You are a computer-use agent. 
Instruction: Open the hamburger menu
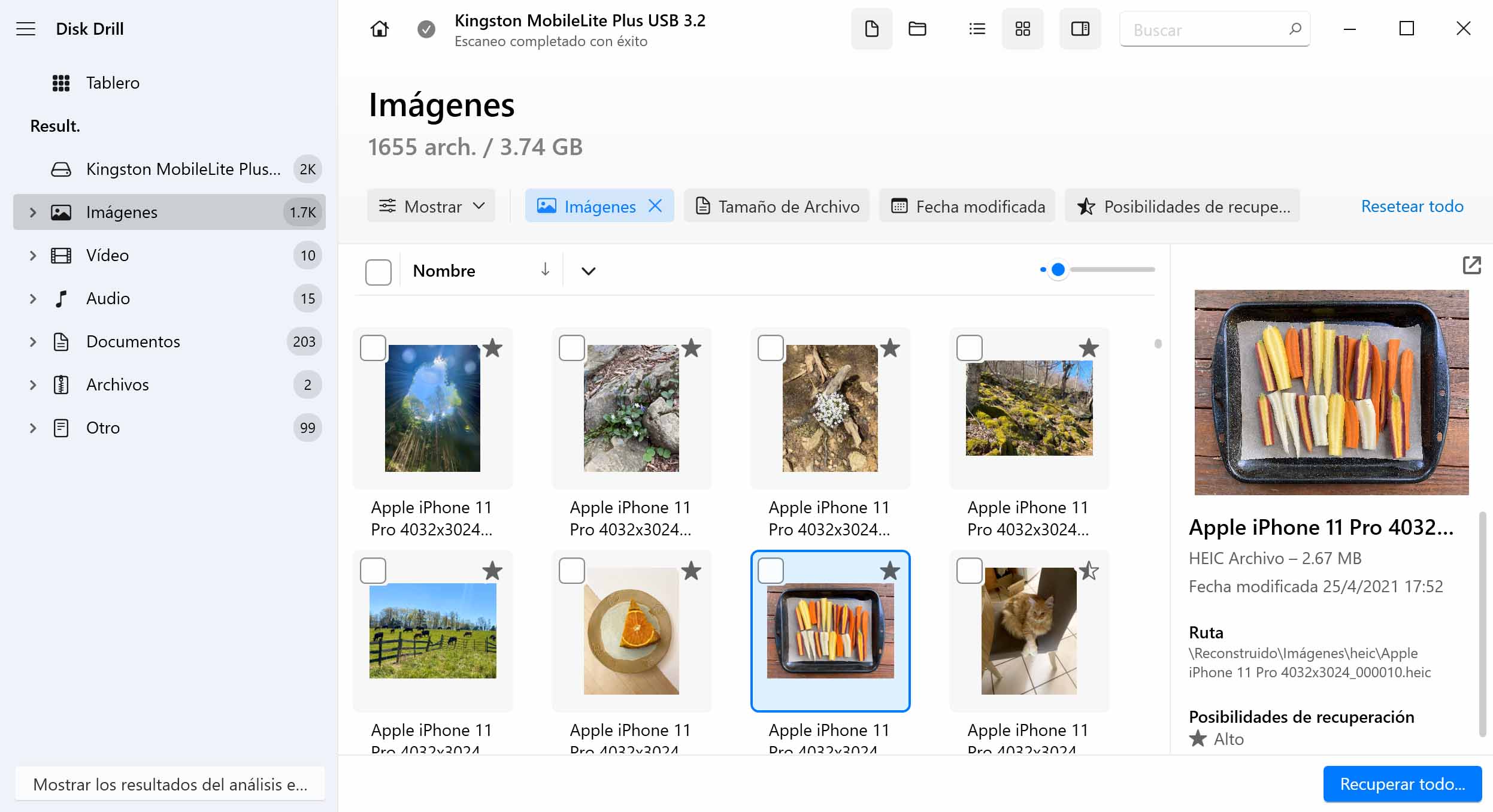click(26, 29)
